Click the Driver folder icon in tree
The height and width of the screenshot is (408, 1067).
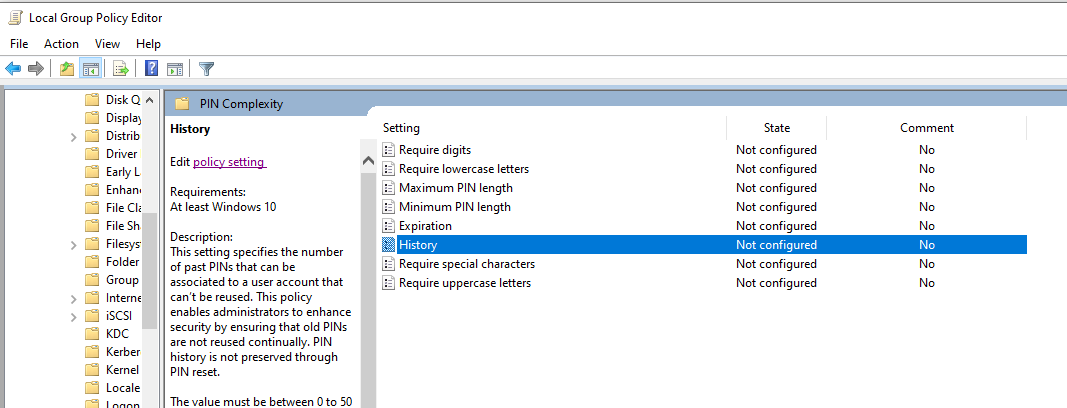coord(92,154)
